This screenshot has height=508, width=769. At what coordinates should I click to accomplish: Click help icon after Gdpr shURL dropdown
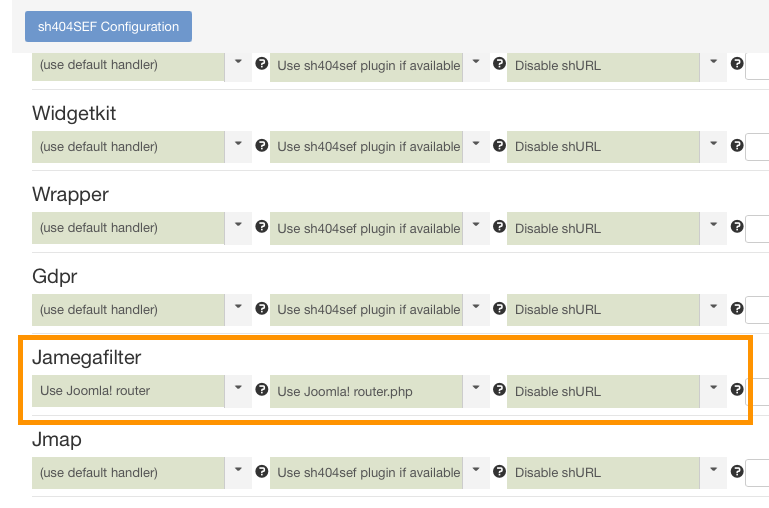737,309
